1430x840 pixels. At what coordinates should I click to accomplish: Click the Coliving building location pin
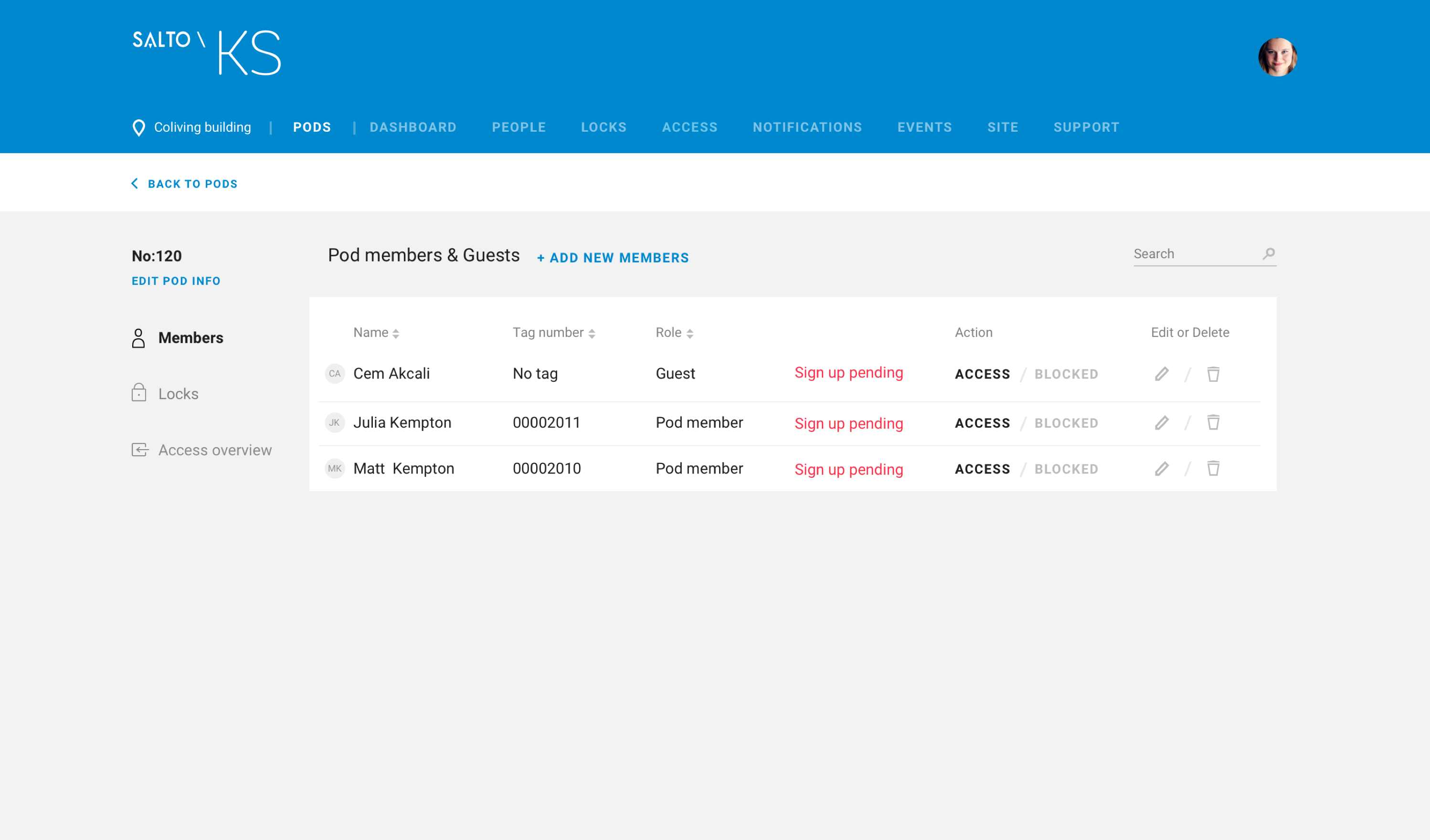138,127
